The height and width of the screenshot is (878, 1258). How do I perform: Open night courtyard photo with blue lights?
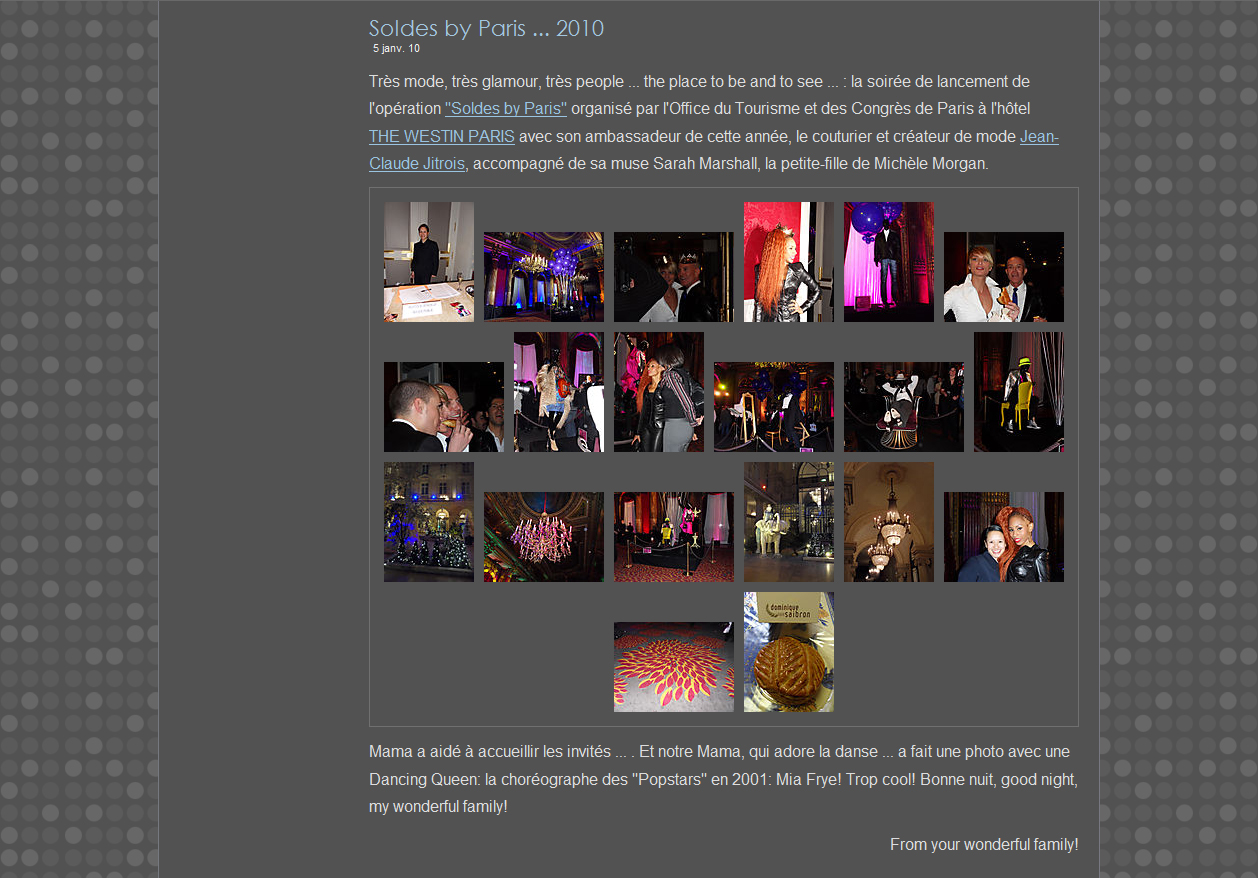428,522
